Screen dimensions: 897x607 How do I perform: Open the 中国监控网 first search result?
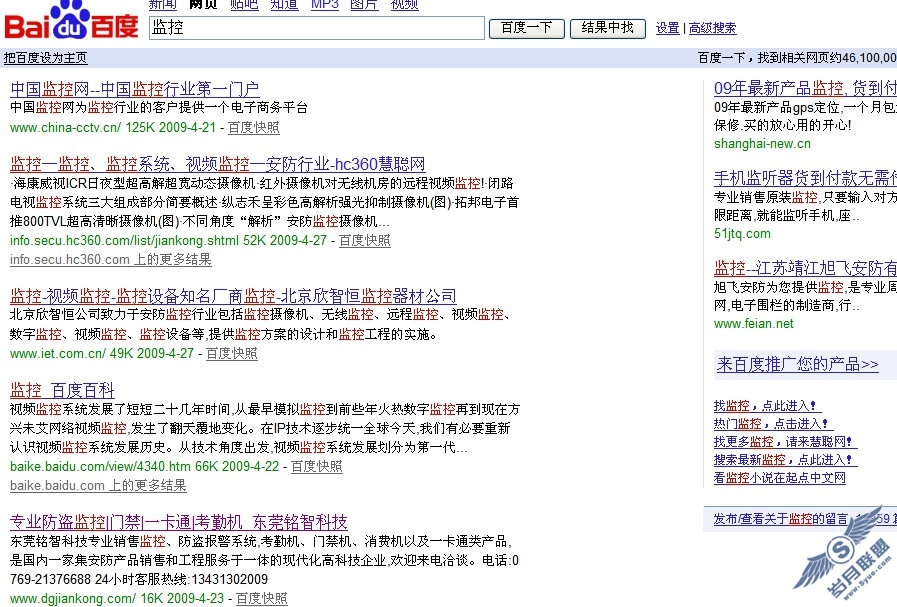click(134, 89)
